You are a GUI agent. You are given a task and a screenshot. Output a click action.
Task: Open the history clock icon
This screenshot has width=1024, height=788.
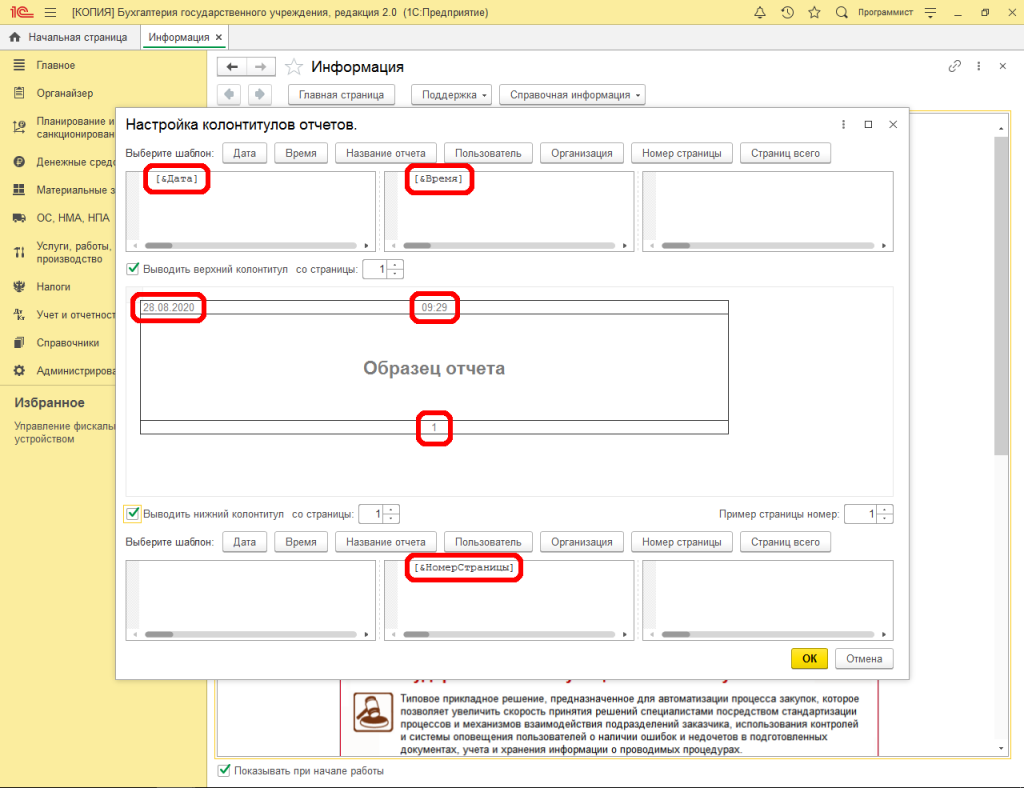788,12
